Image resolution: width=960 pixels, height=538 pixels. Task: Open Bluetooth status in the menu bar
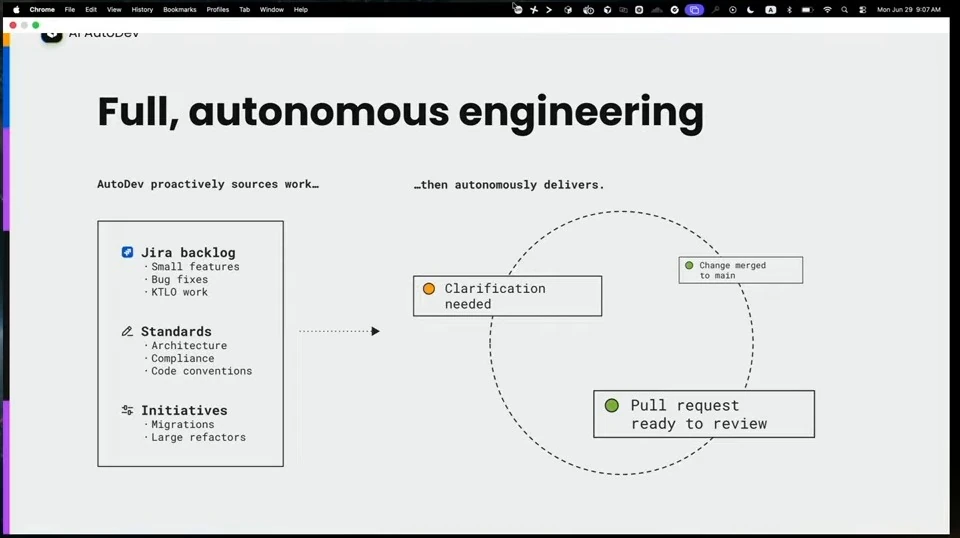click(789, 10)
